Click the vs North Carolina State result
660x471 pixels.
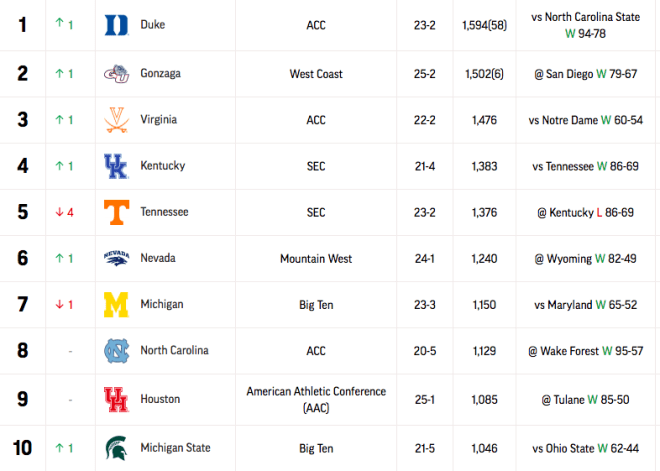point(585,25)
